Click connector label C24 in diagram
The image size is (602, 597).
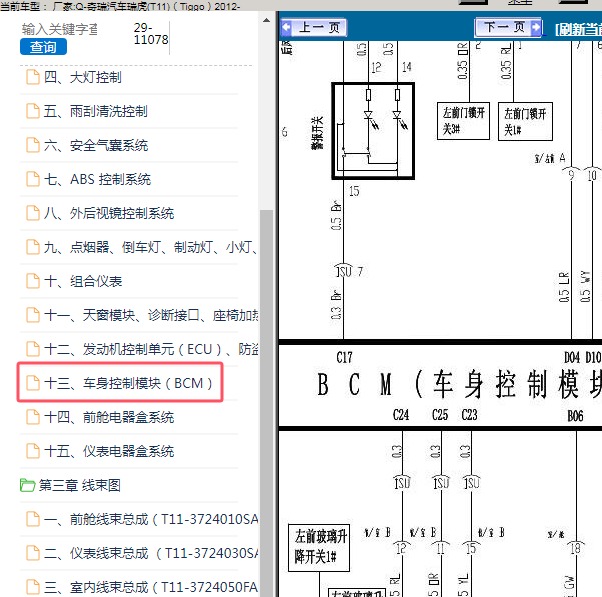pyautogui.click(x=401, y=415)
